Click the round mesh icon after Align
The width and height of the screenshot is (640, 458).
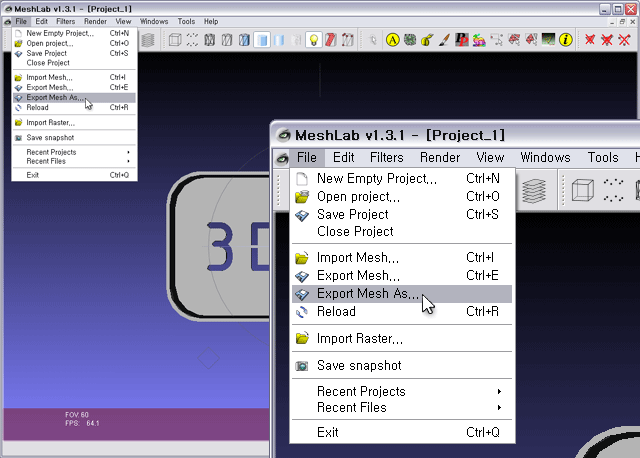tap(410, 40)
